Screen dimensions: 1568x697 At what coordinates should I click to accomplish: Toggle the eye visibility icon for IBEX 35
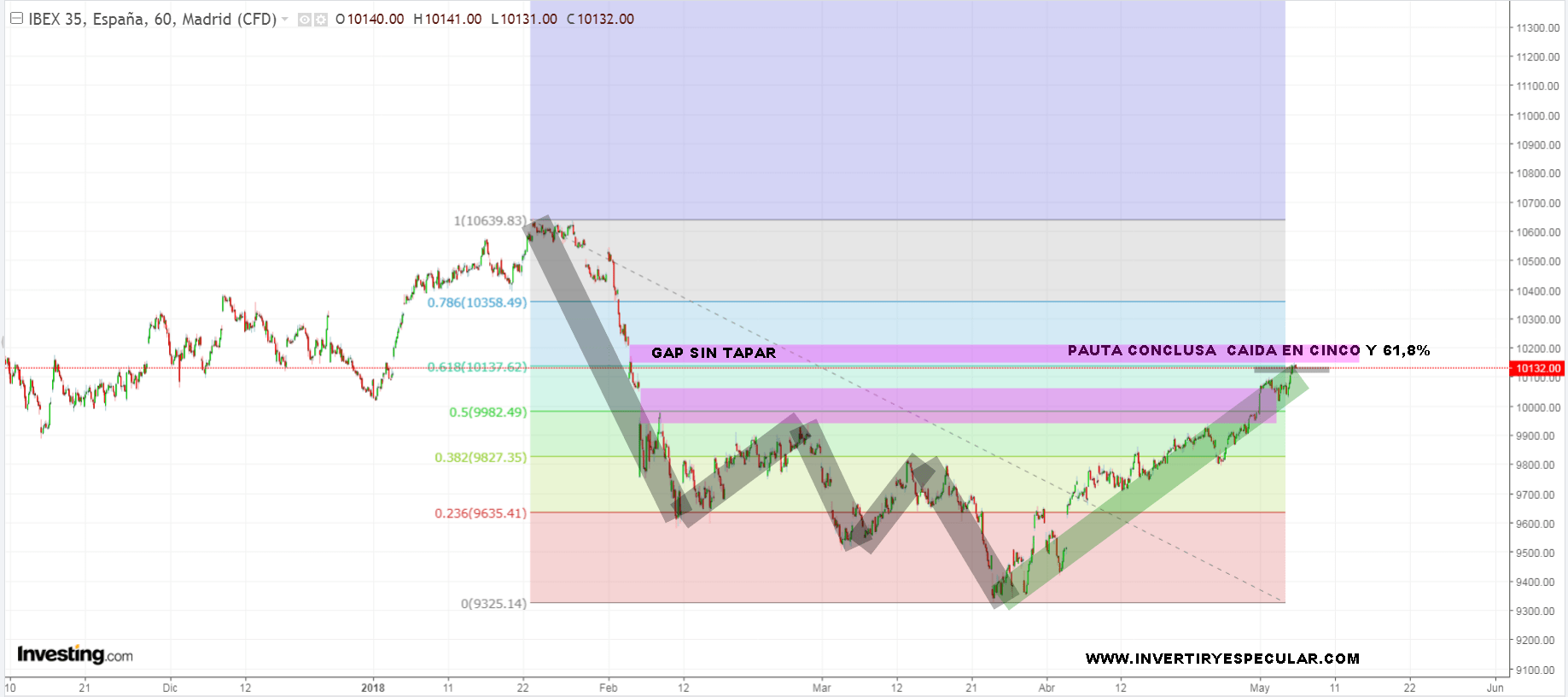(x=305, y=20)
